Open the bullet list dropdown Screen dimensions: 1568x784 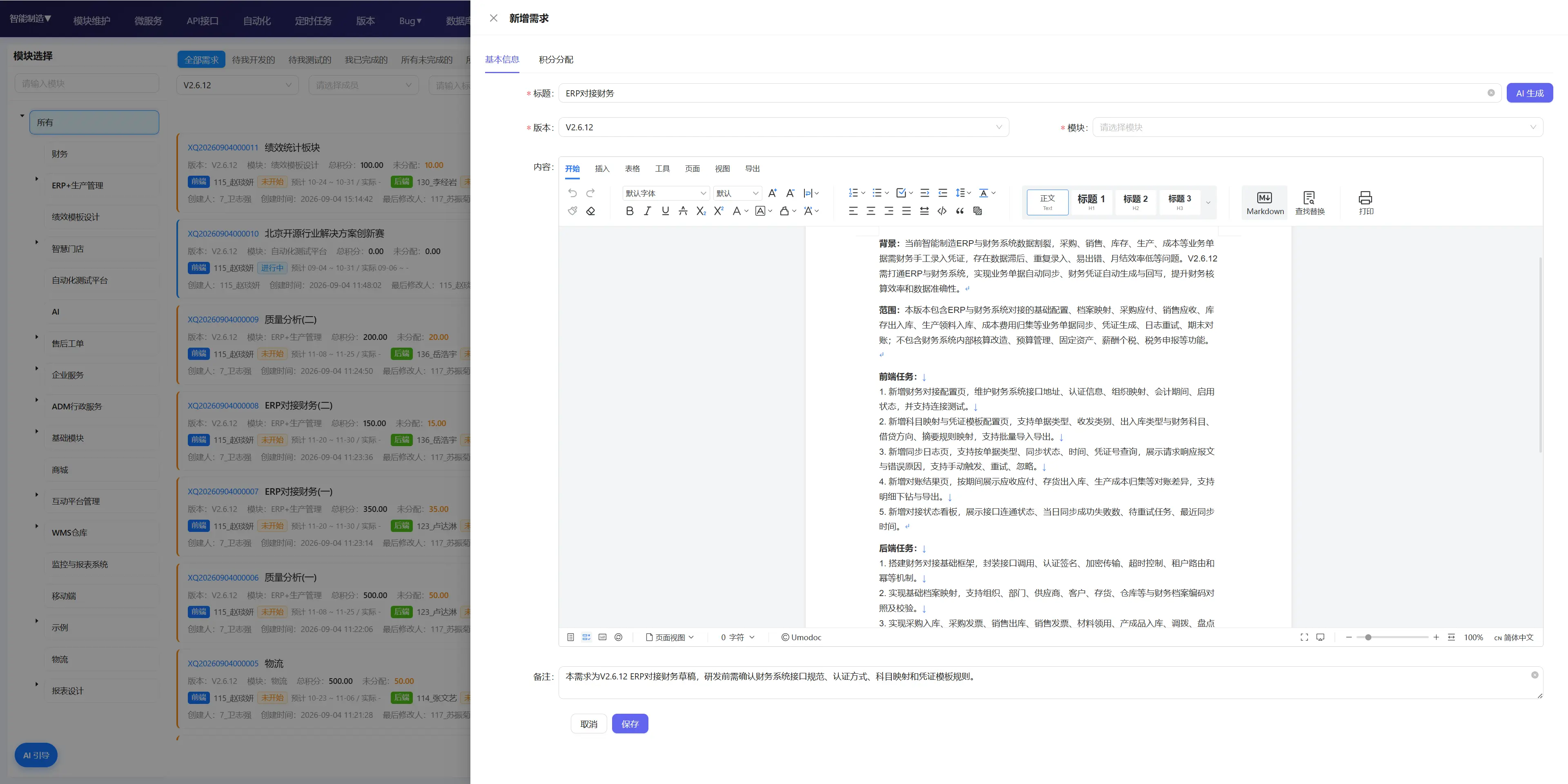click(881, 193)
